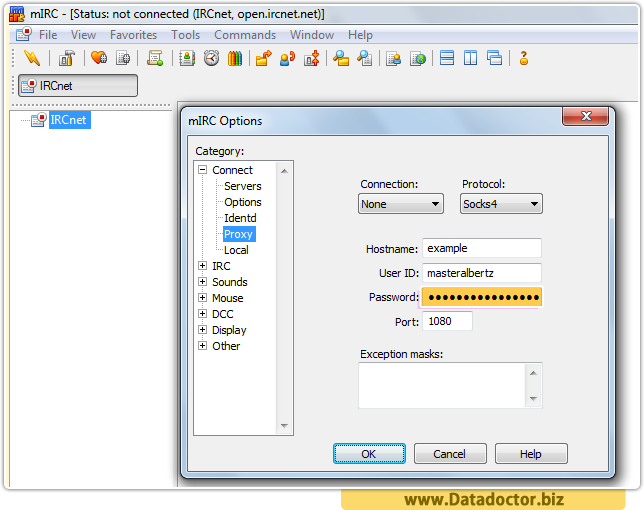This screenshot has height=510, width=644.
Task: Expand the DCC category
Action: click(202, 314)
